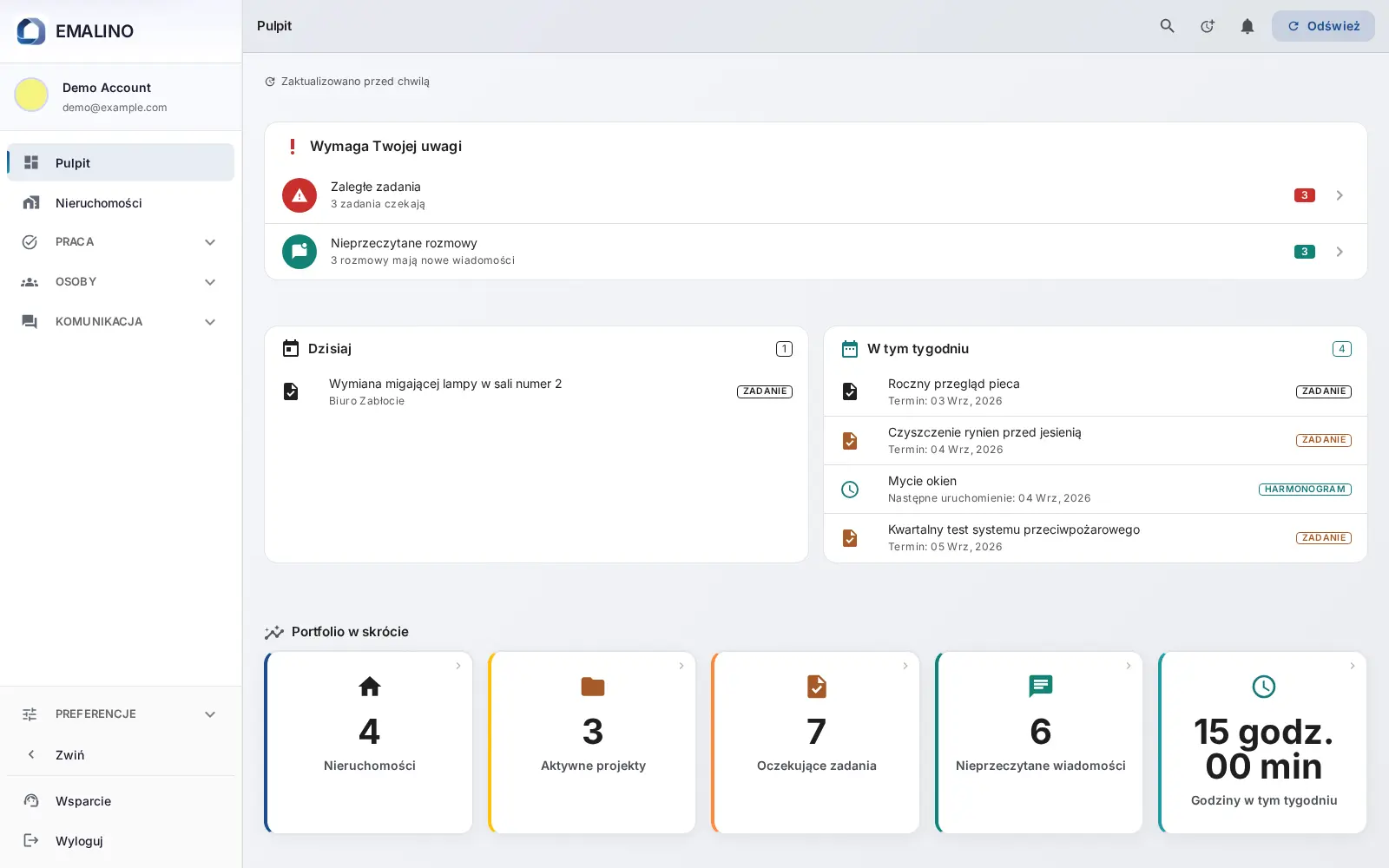
Task: Click folder icon on Aktywne projekty card
Action: click(593, 687)
